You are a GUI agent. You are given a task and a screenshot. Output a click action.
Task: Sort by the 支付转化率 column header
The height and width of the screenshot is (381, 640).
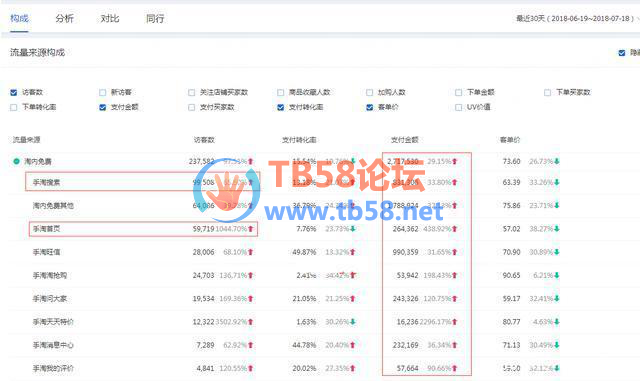point(299,140)
